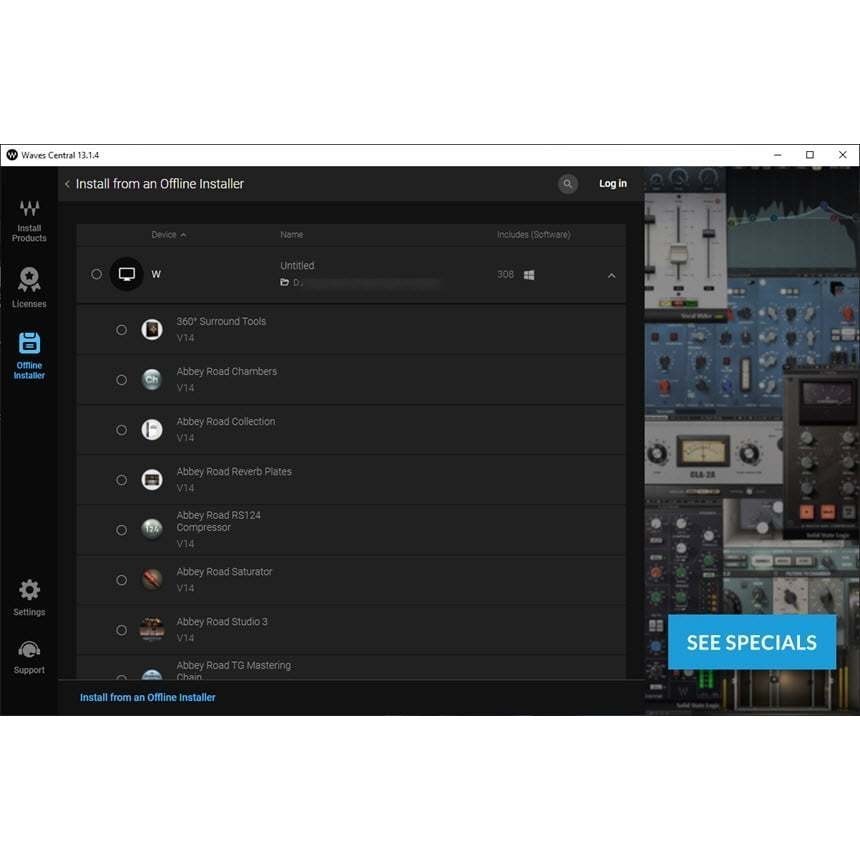
Task: Click the Abbey Road Reverb Plates name
Action: coord(234,472)
